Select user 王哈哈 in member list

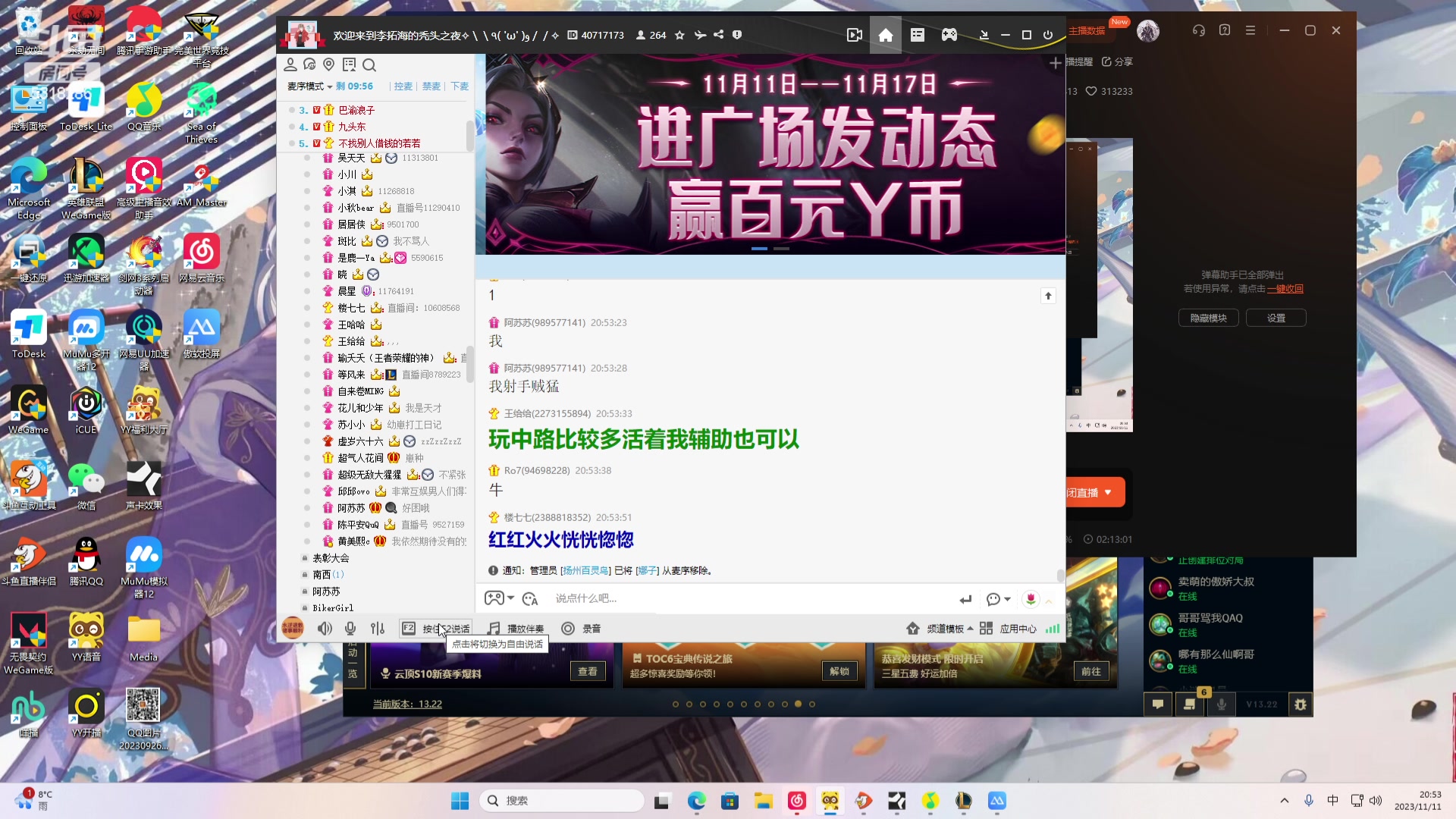click(351, 325)
